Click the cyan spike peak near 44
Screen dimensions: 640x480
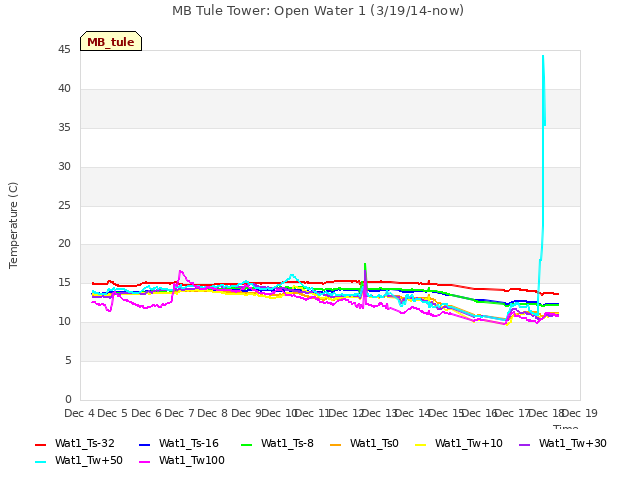[543, 56]
